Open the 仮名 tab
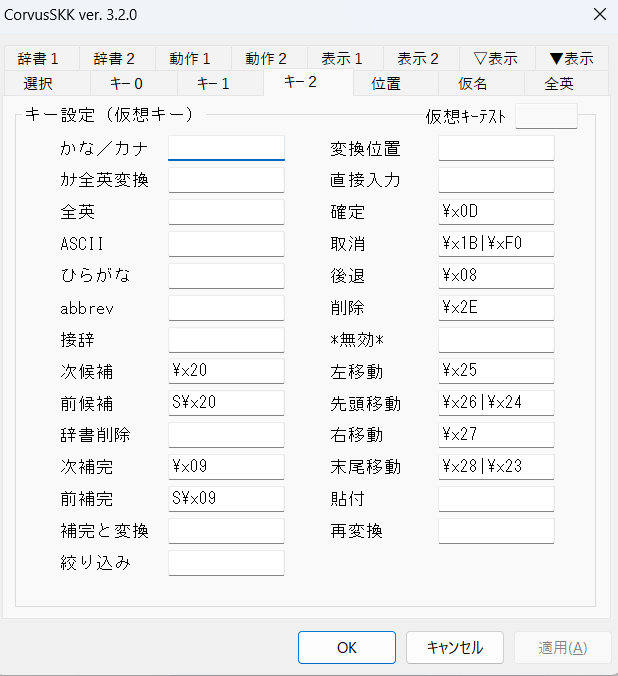The height and width of the screenshot is (676, 618). point(481,83)
